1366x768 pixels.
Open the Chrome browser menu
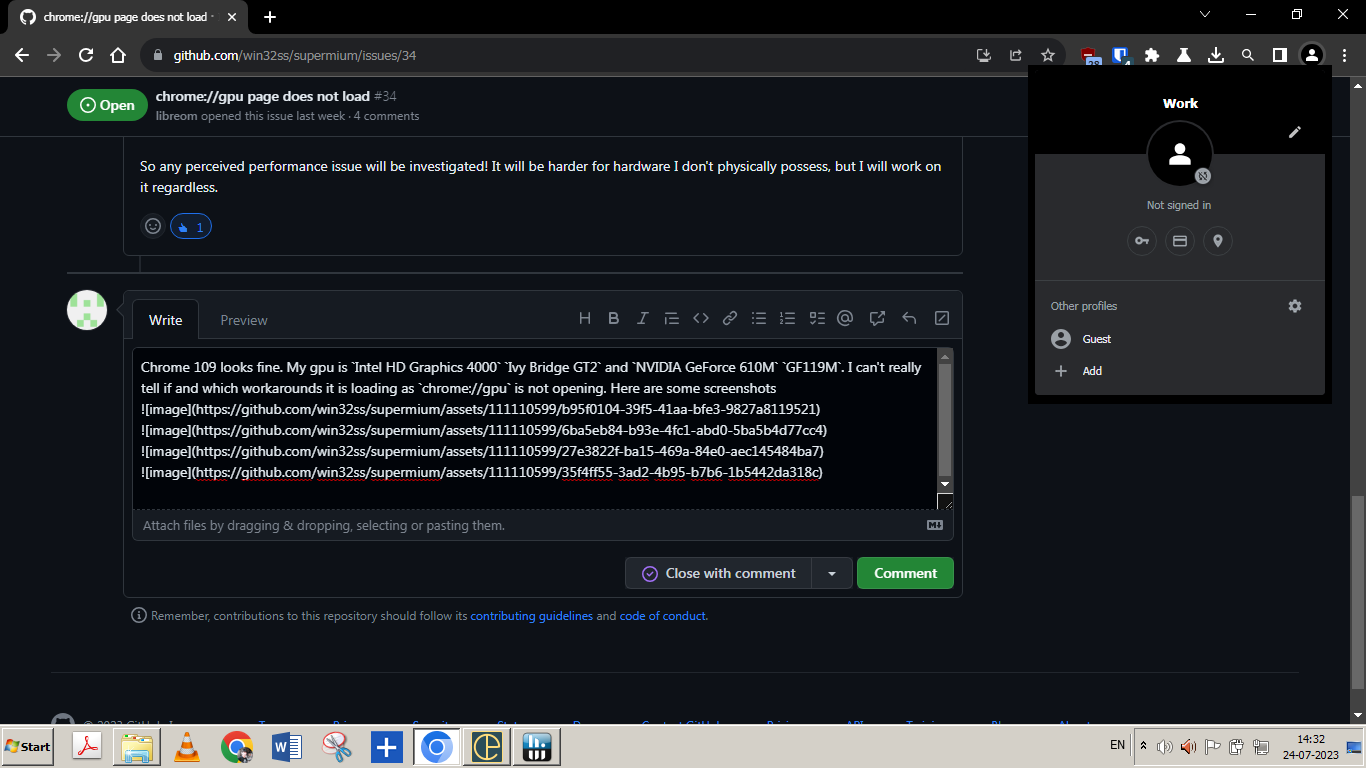[1343, 57]
